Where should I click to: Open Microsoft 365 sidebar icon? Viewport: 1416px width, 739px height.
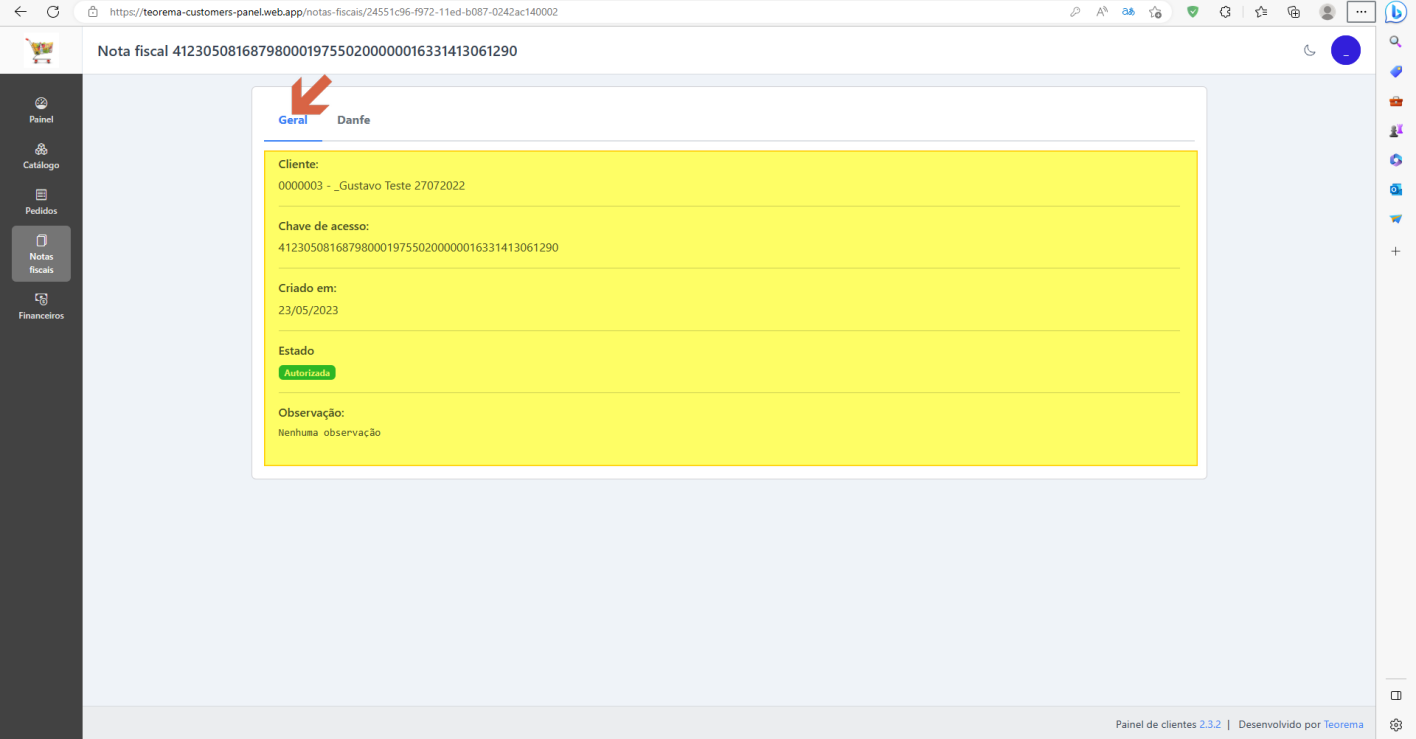[x=1396, y=160]
